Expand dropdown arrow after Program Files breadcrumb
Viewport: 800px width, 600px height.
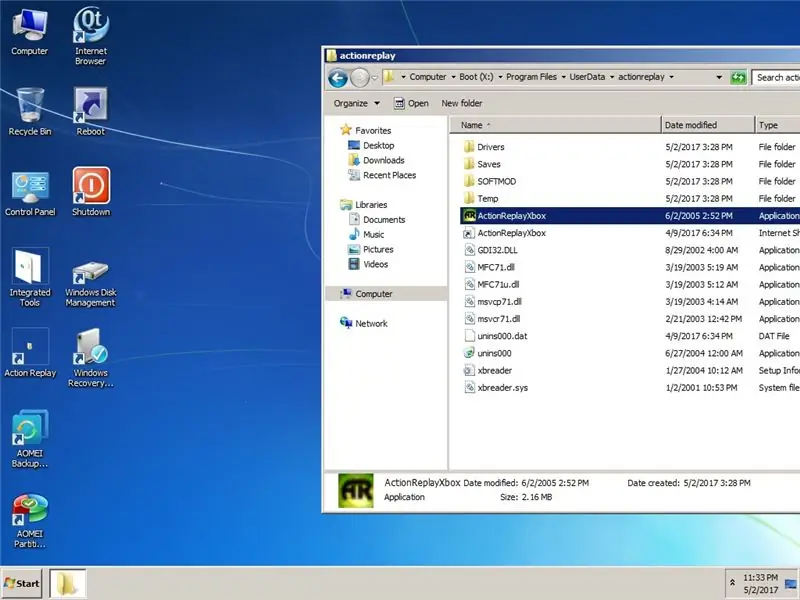563,77
